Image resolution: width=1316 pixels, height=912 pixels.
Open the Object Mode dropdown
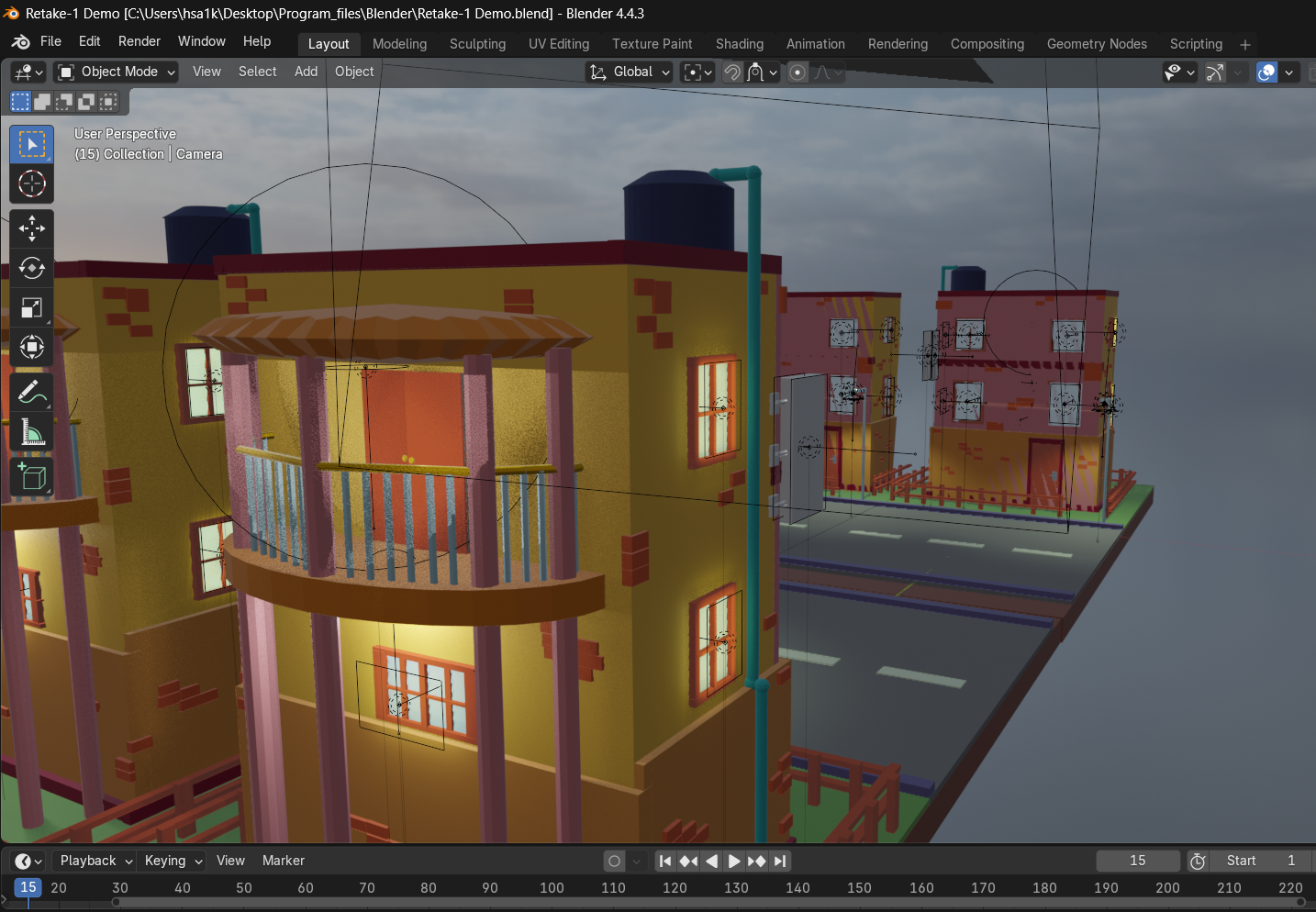116,72
